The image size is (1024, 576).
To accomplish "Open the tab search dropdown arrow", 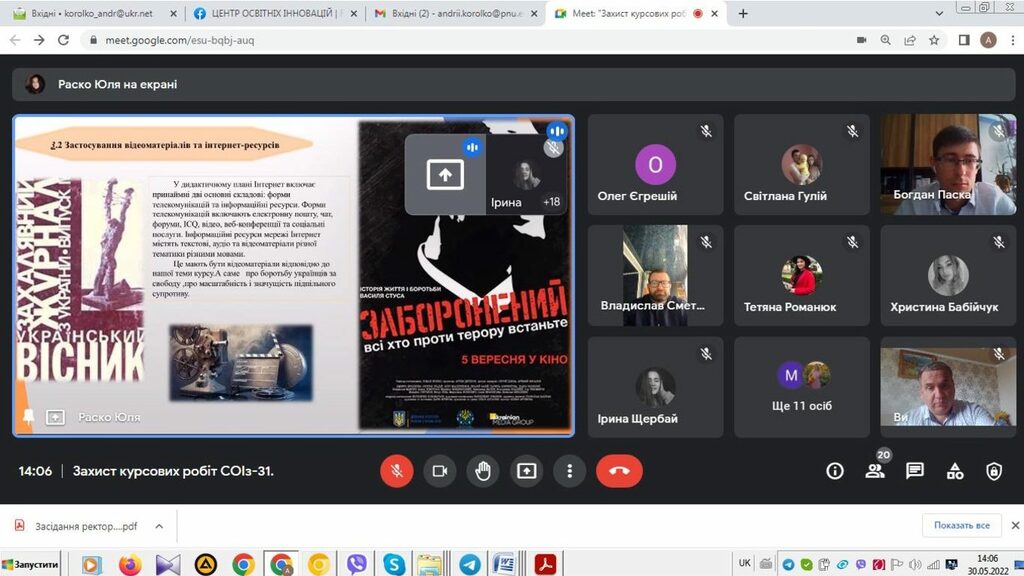I will tap(939, 14).
